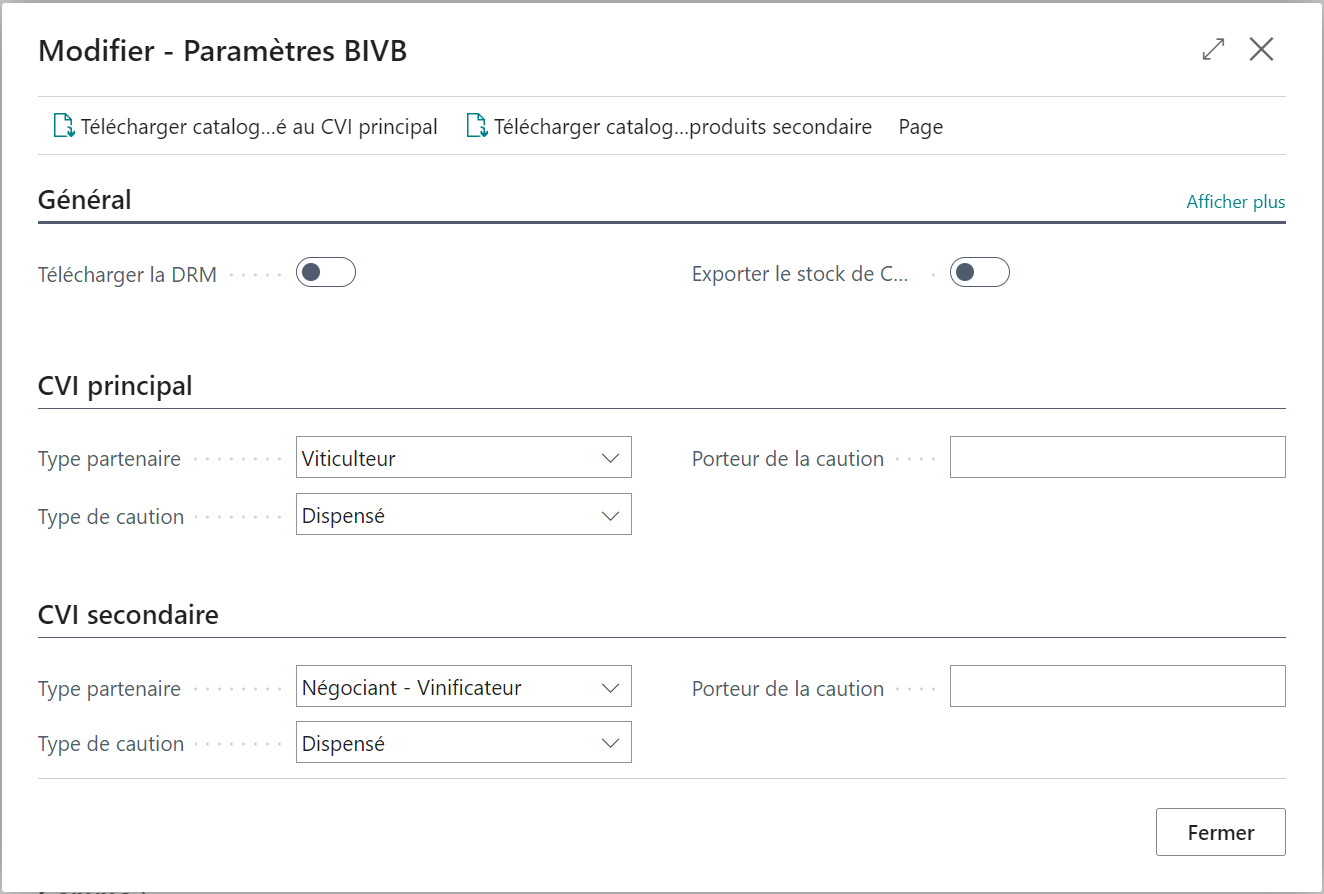
Task: Select Télécharger catalogue au CVI principal action
Action: [246, 127]
